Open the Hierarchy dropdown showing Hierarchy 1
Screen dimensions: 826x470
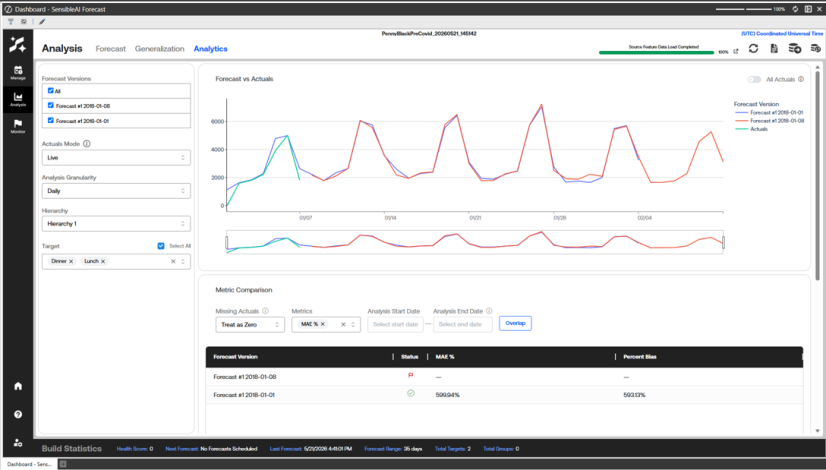click(116, 224)
